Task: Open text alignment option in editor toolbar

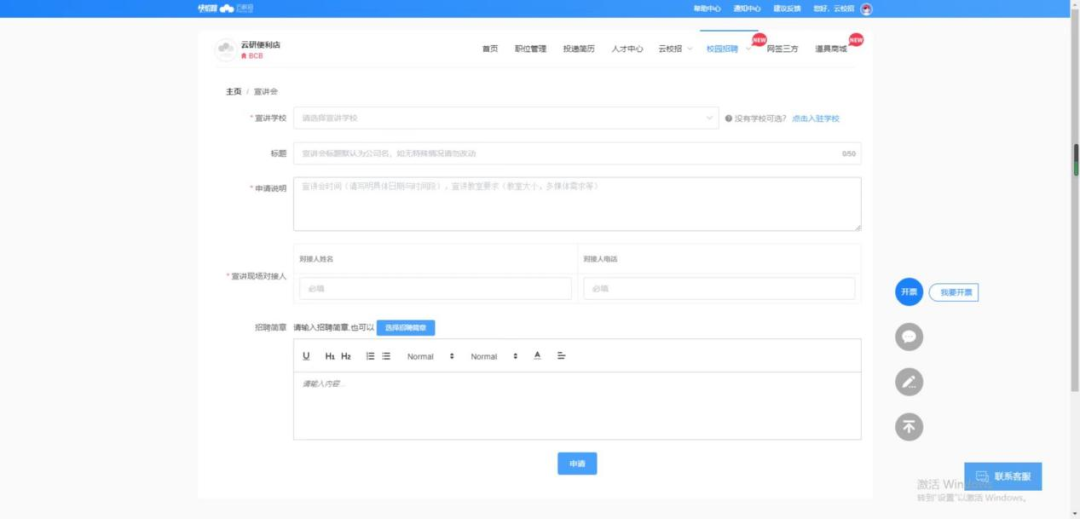Action: click(x=561, y=356)
